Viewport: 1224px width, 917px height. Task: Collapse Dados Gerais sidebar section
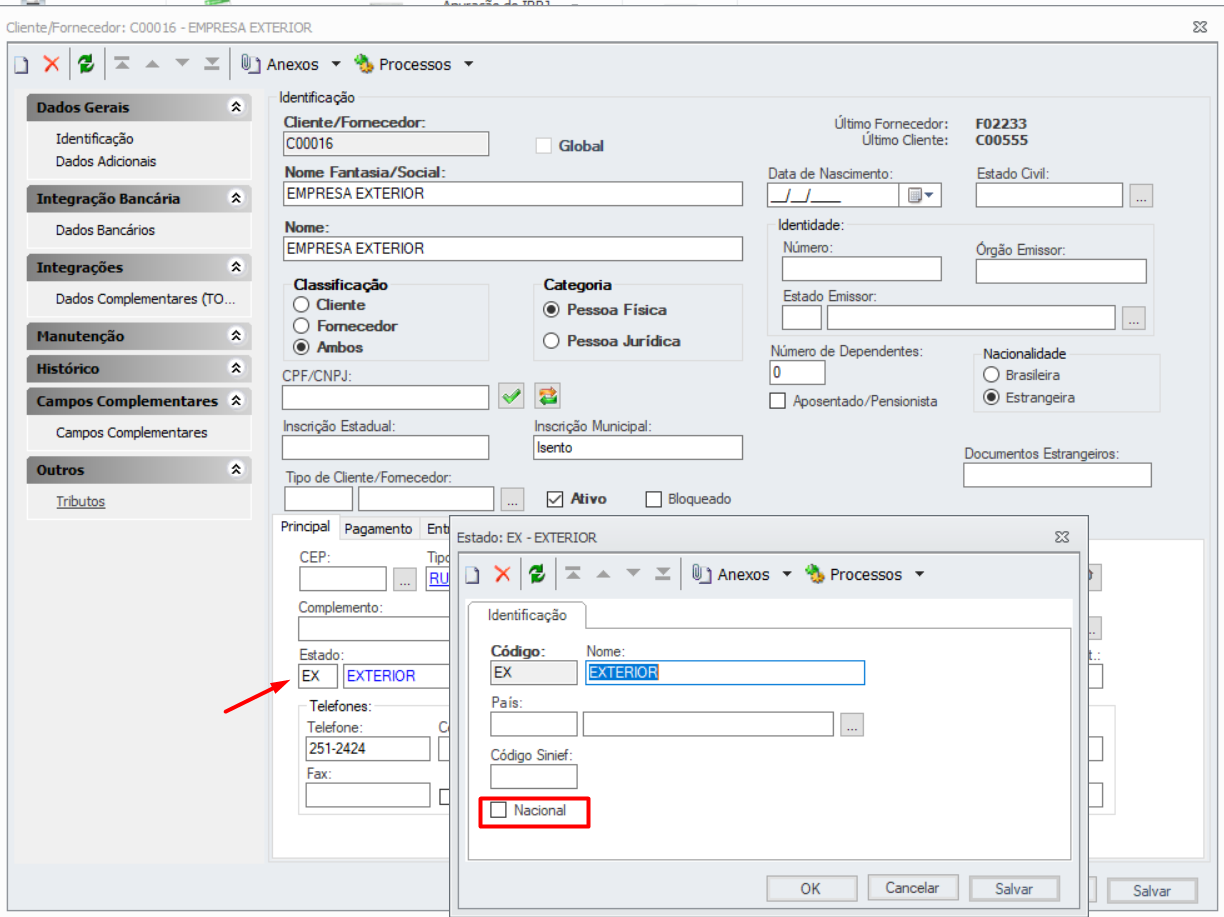[x=236, y=107]
